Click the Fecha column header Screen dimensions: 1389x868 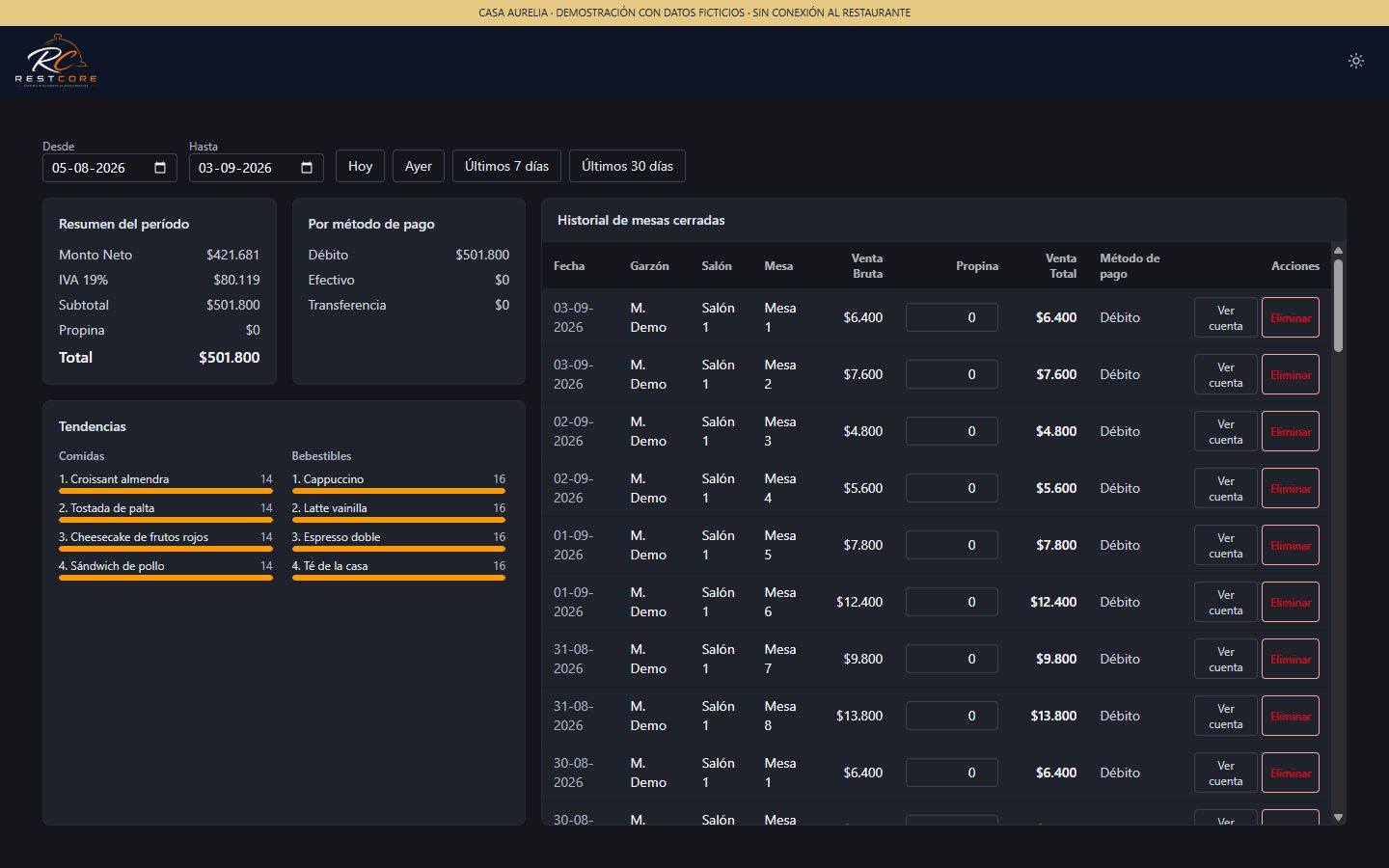pos(569,266)
